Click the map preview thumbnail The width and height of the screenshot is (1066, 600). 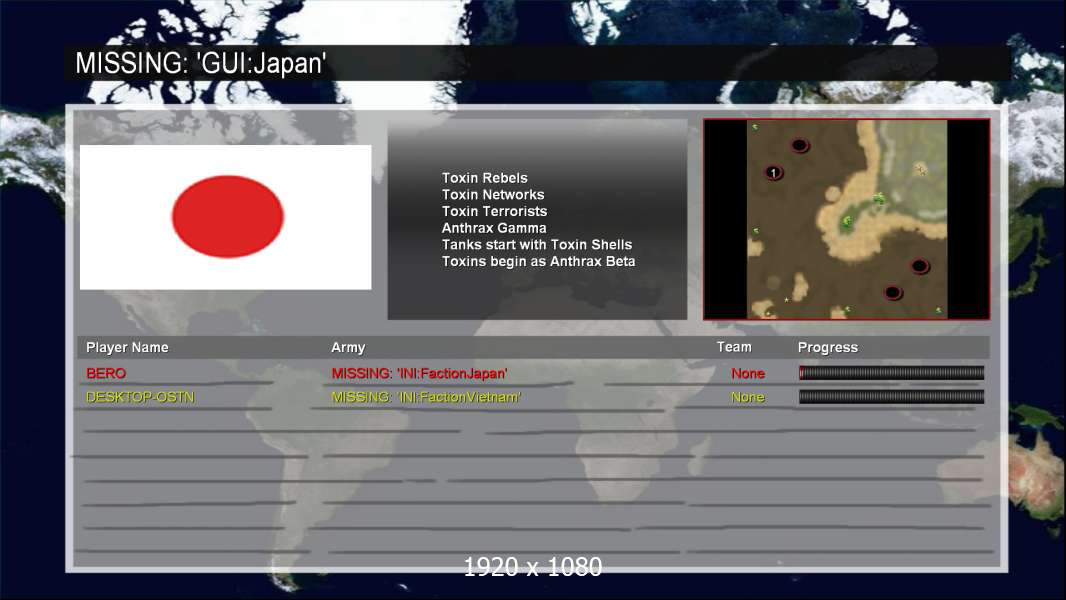pos(846,219)
